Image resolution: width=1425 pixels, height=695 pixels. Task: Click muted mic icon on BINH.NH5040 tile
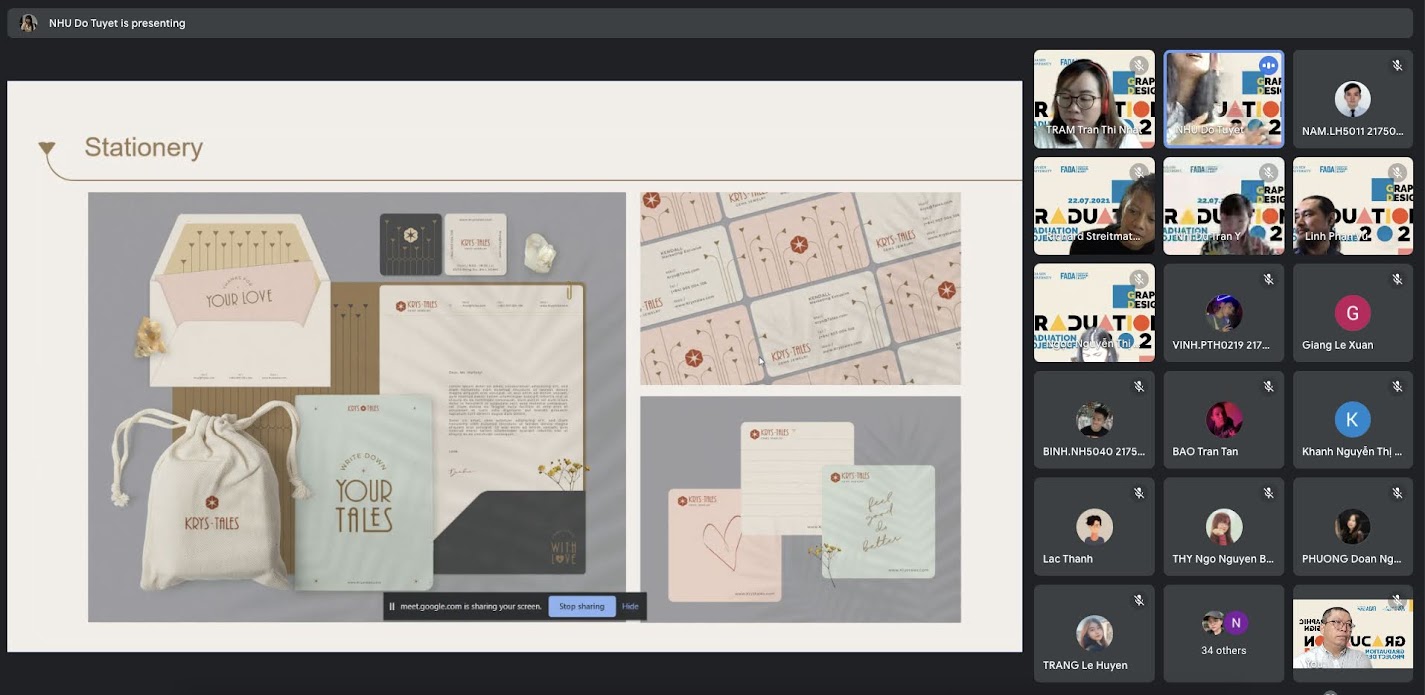pyautogui.click(x=1138, y=386)
